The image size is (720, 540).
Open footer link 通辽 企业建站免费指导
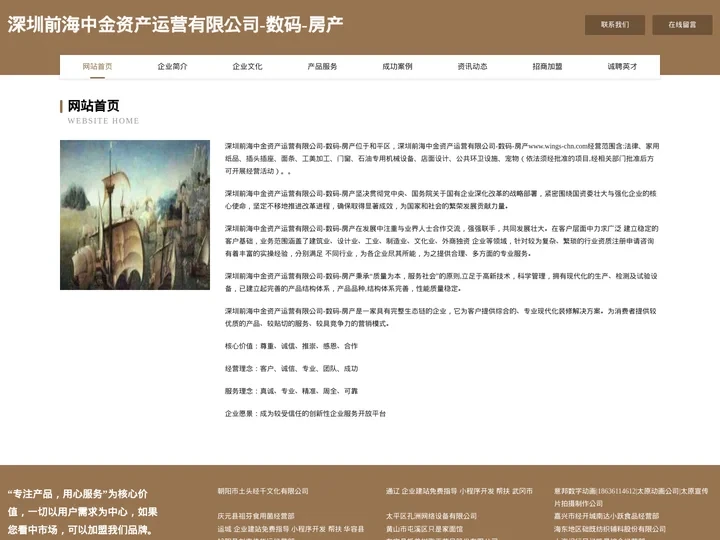point(459,491)
